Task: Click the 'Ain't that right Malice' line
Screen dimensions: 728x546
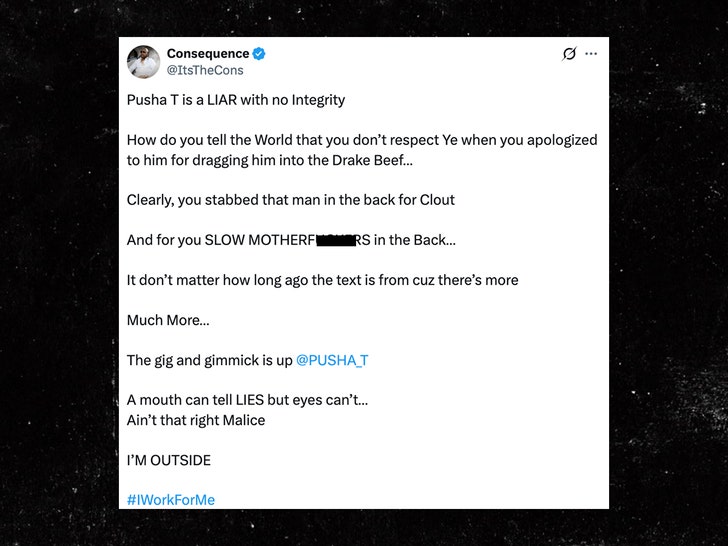Action: click(196, 420)
